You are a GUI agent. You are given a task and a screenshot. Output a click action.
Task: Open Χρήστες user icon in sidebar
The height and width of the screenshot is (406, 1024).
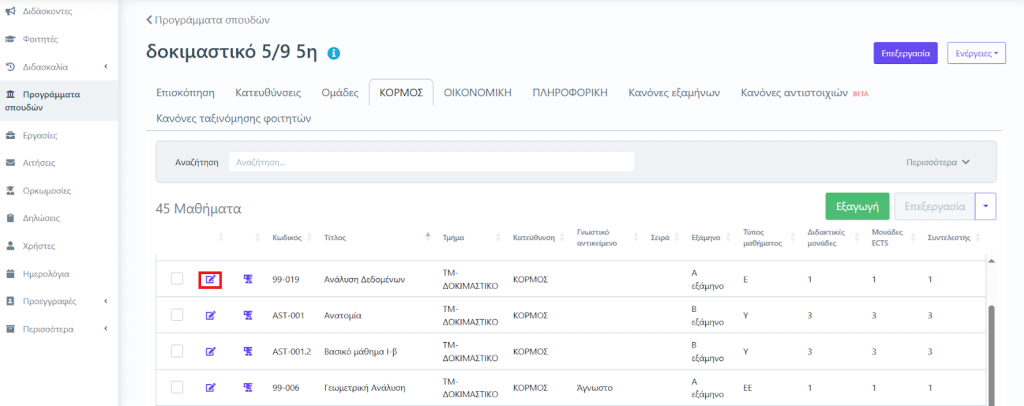[10, 245]
